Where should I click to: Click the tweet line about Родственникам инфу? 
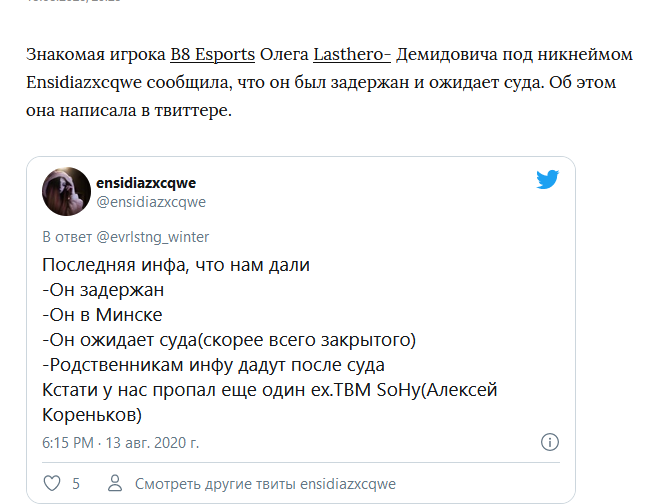tap(214, 364)
